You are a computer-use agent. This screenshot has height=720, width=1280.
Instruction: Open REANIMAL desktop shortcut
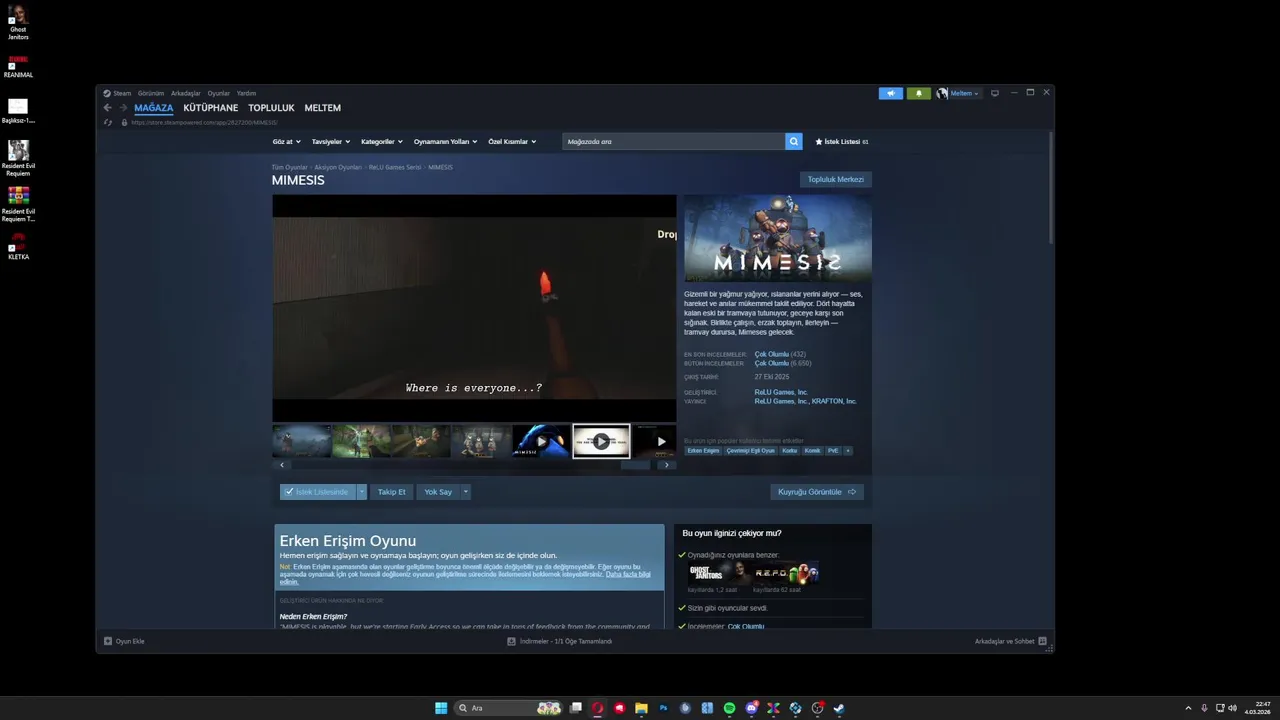click(18, 66)
